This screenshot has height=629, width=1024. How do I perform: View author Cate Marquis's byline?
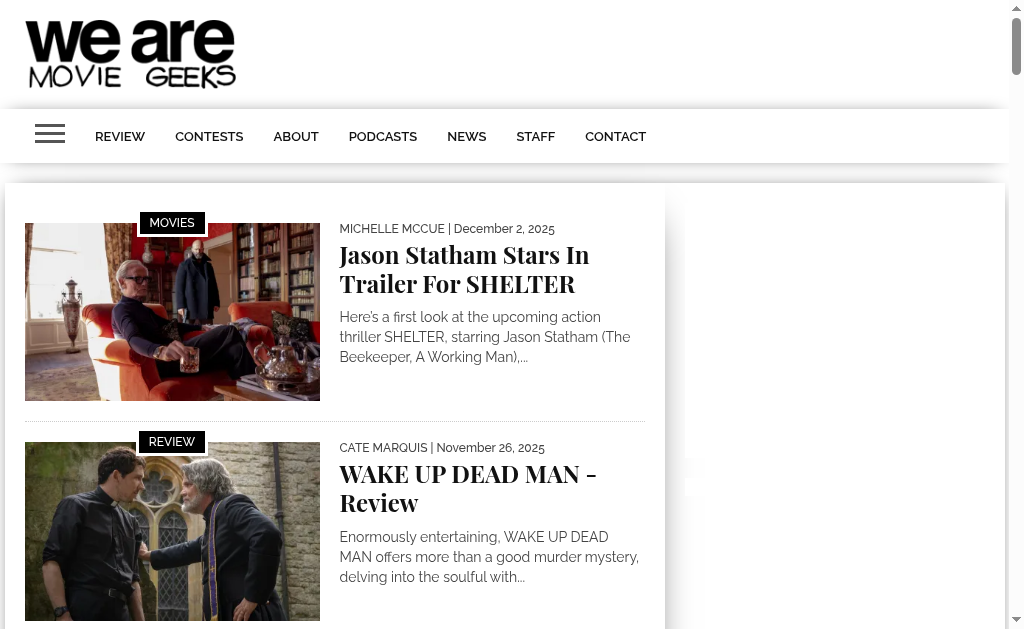[x=383, y=448]
